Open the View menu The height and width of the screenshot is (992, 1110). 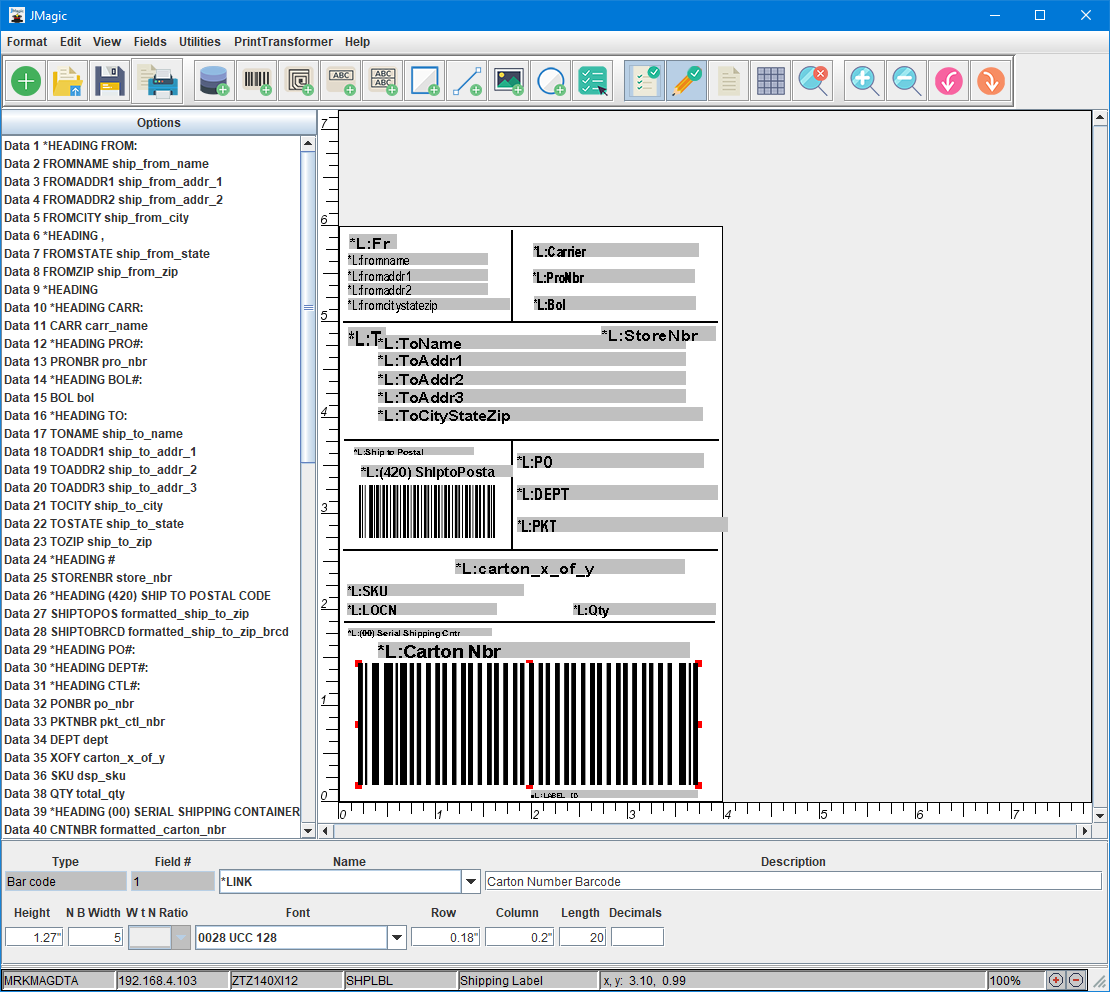[107, 42]
